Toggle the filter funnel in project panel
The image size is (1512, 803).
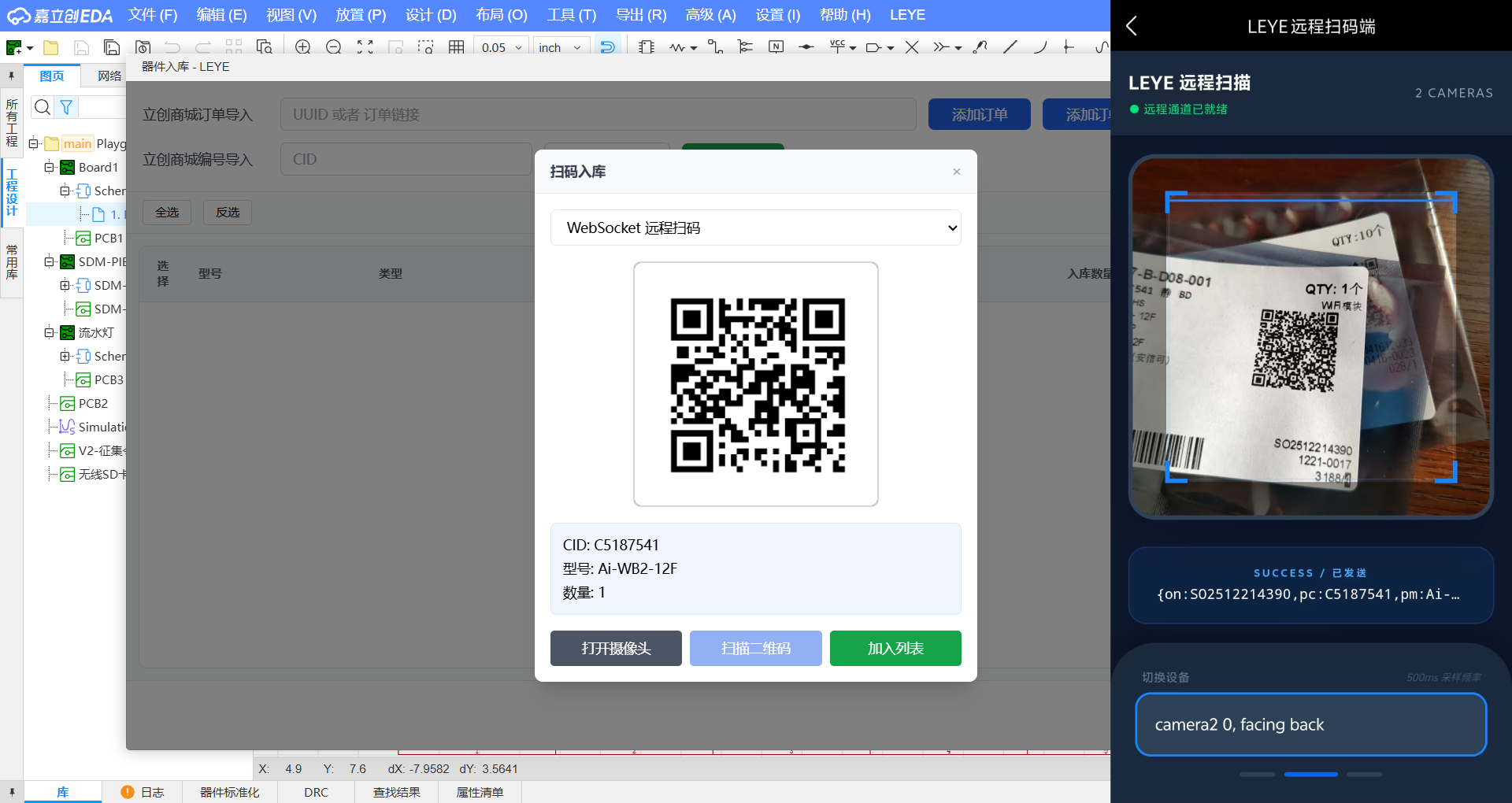click(x=67, y=107)
